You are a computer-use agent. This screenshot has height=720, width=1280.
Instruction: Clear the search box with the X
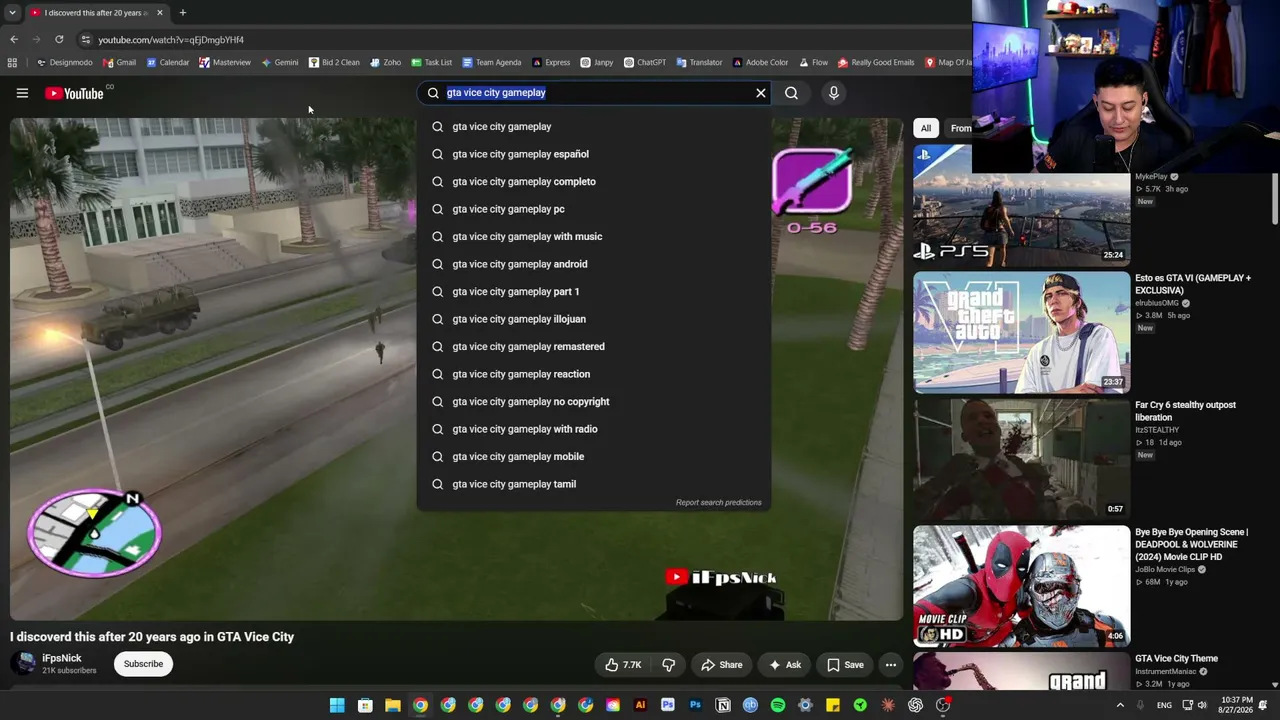pos(761,93)
